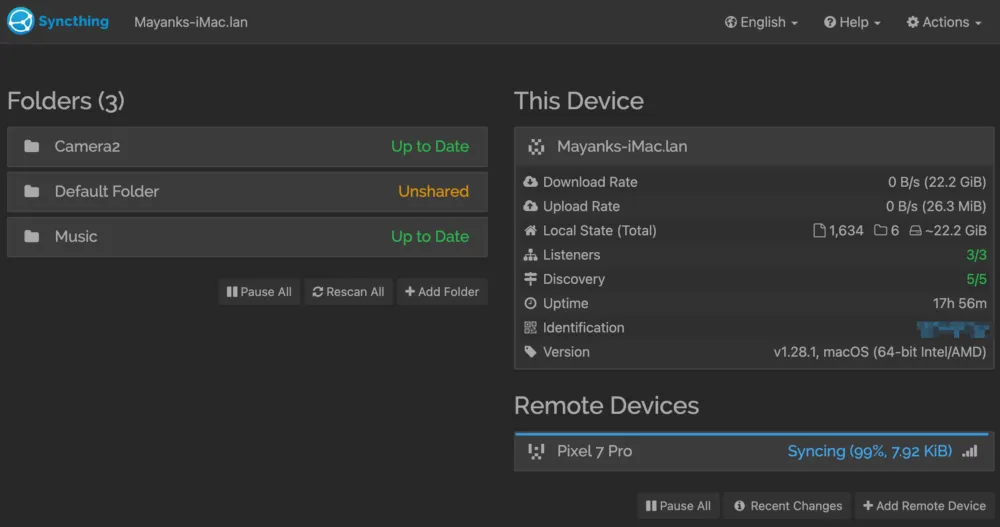Click the Camera2 folder icon
This screenshot has height=527, width=1000.
[31, 146]
